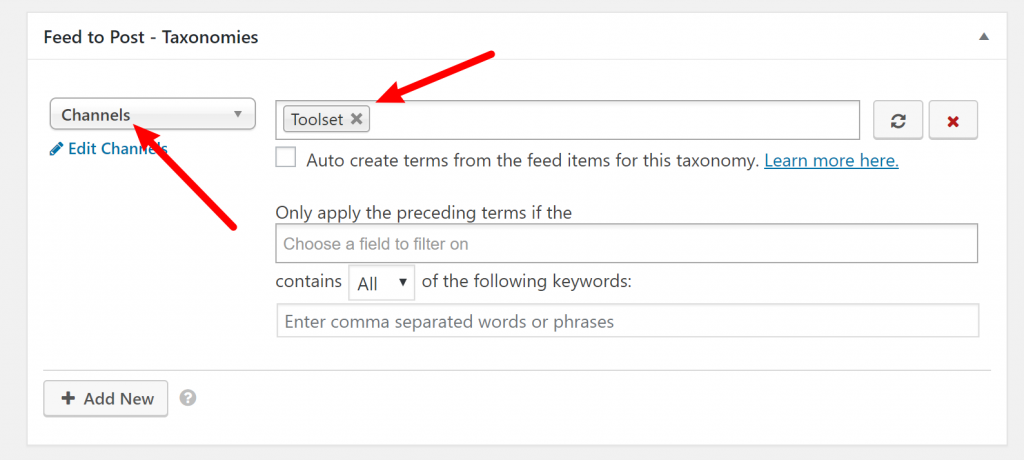This screenshot has height=460, width=1024.
Task: Click arrow of the All dropdown
Action: (403, 282)
